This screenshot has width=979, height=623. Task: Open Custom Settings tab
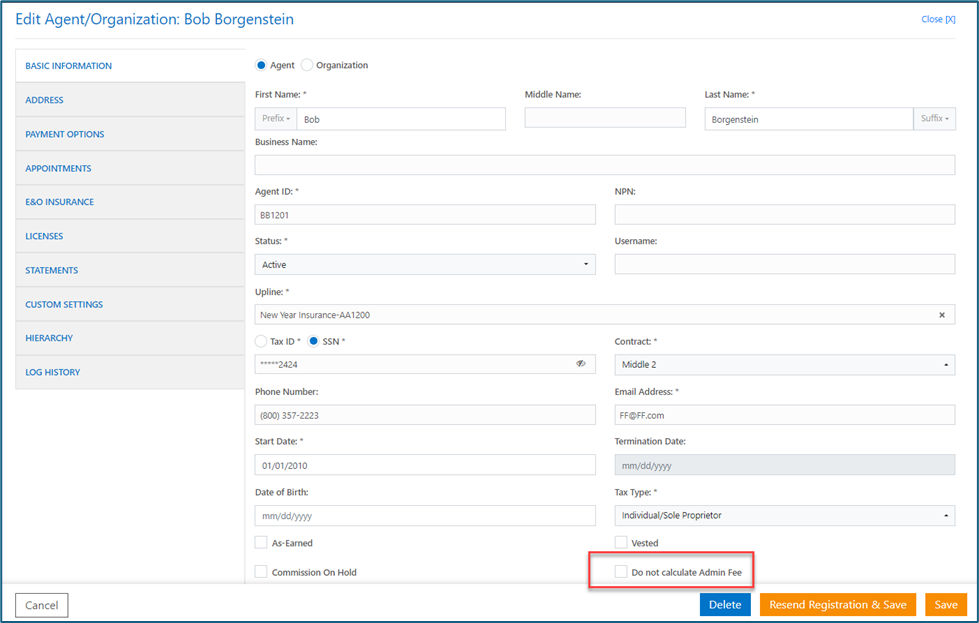[130, 305]
